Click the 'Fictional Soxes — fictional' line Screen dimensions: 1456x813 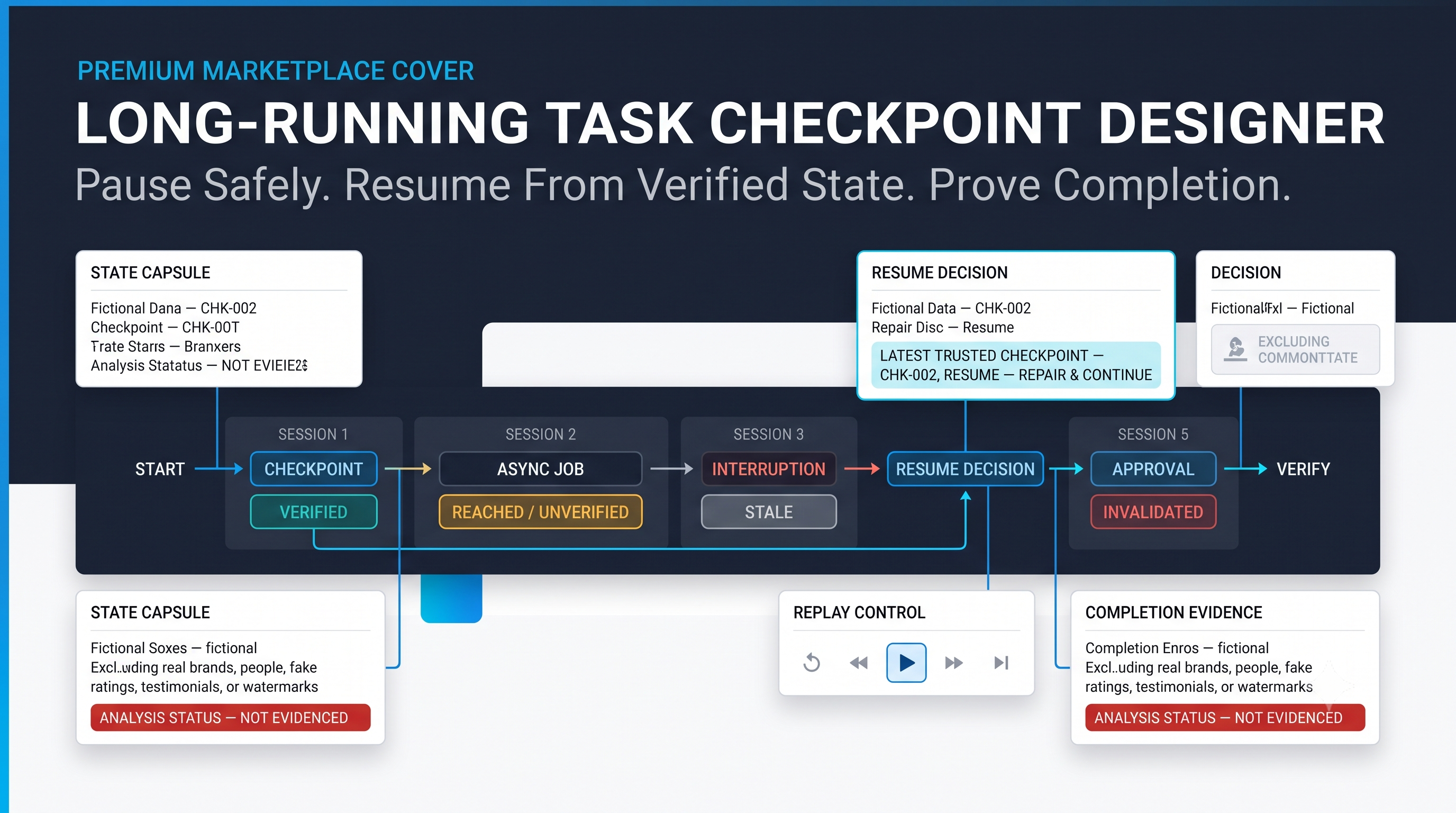point(174,648)
